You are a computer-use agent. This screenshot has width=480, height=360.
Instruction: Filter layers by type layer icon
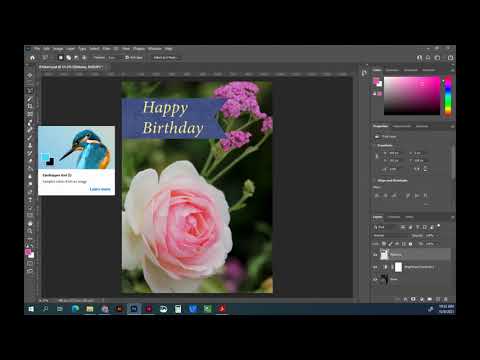click(x=417, y=227)
